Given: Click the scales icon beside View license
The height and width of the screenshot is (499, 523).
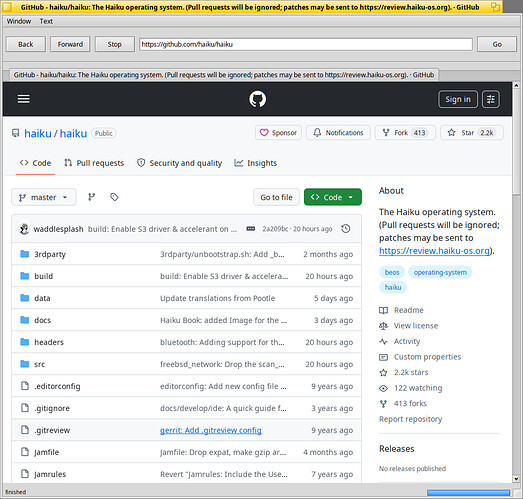Looking at the screenshot, I should tap(383, 326).
